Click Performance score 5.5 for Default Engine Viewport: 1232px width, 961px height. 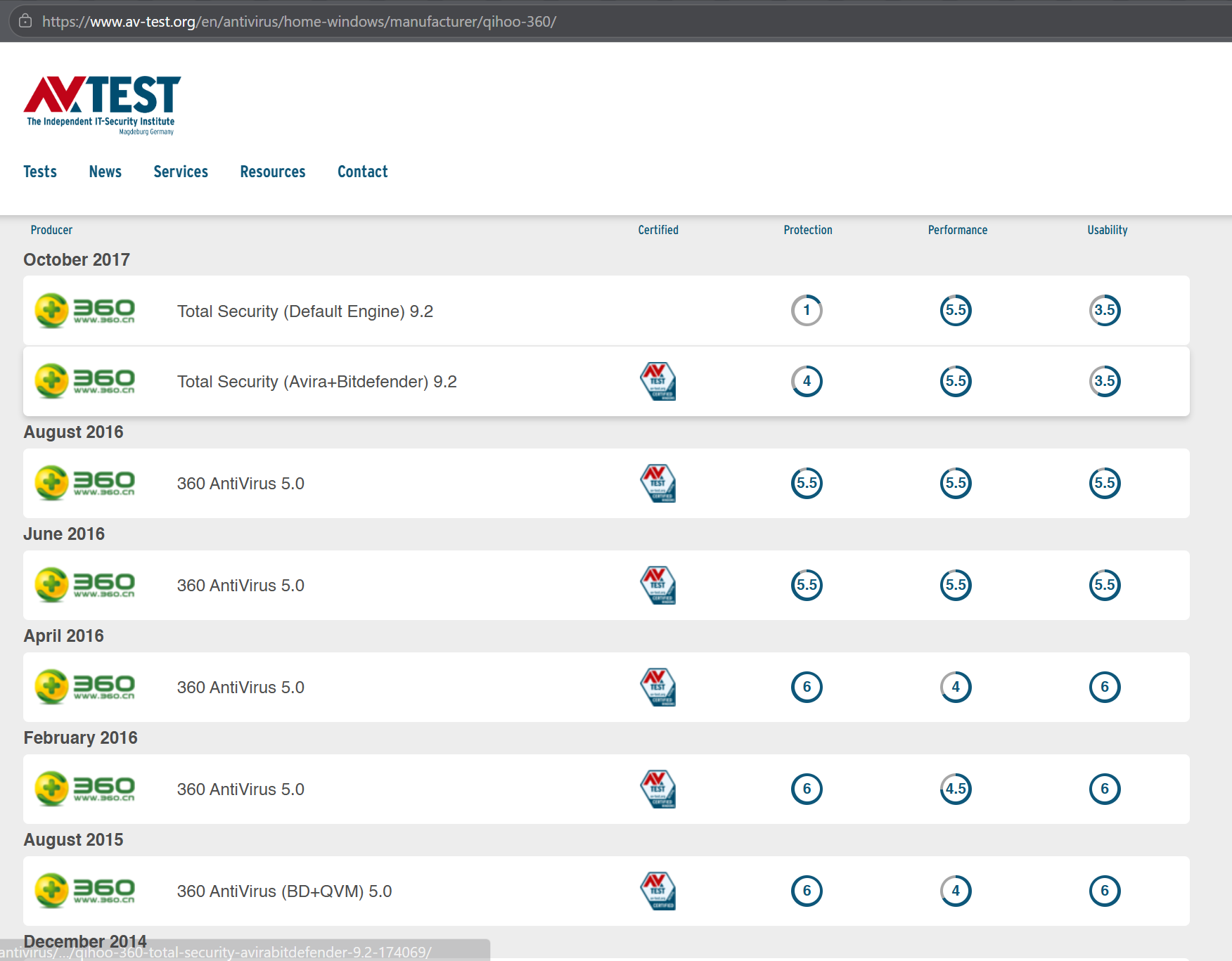(956, 311)
